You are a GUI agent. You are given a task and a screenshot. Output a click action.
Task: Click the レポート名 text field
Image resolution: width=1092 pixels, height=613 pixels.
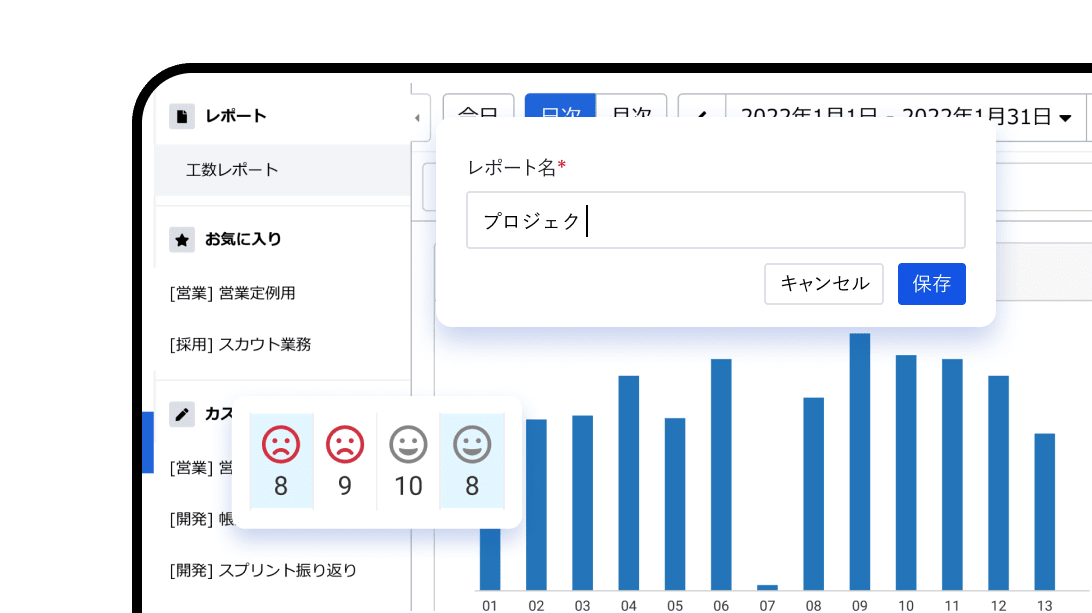pyautogui.click(x=715, y=221)
